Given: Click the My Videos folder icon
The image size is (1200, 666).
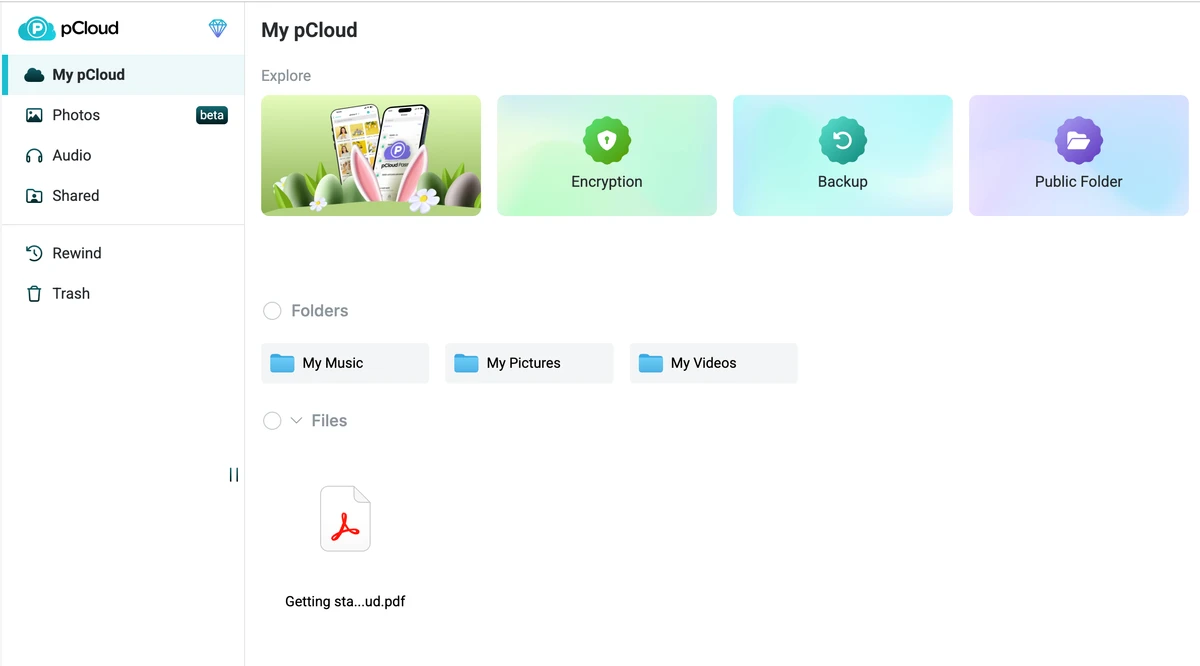Looking at the screenshot, I should pyautogui.click(x=651, y=363).
